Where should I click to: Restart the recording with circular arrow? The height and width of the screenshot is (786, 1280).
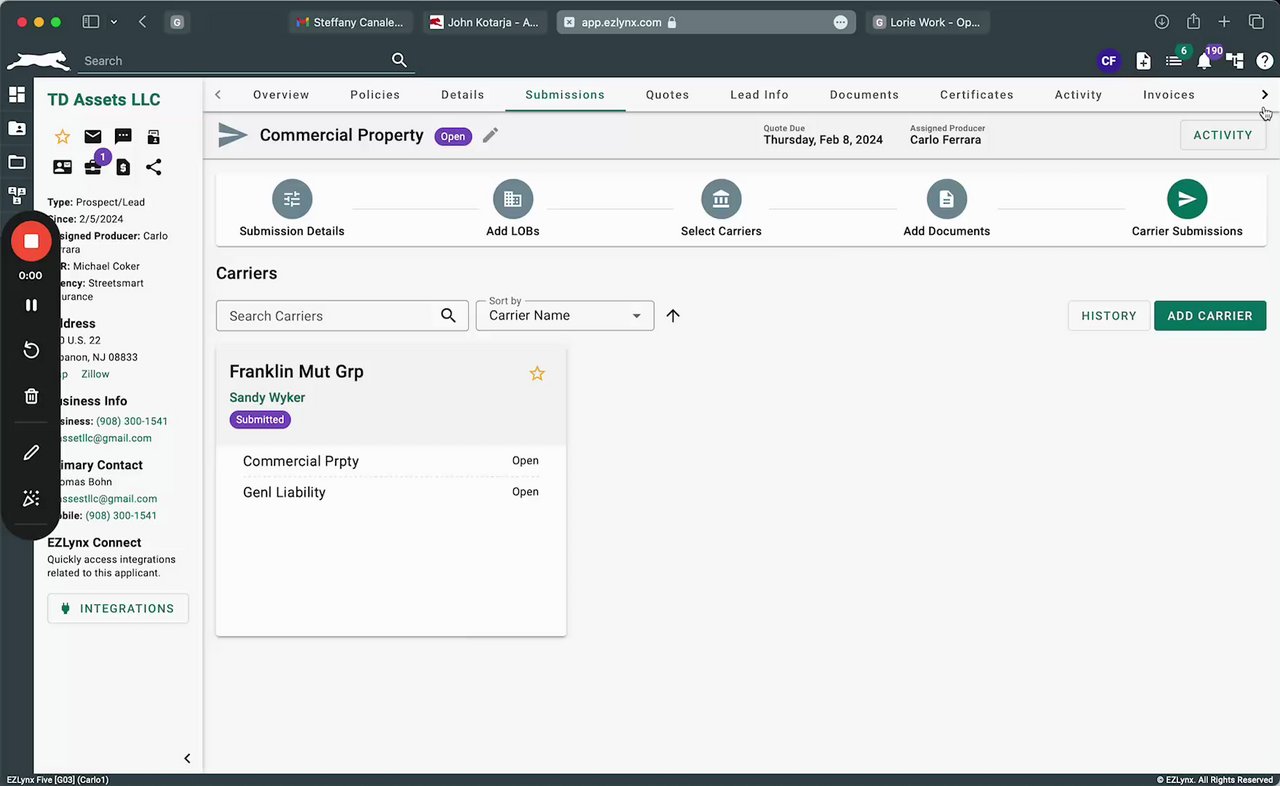(31, 350)
